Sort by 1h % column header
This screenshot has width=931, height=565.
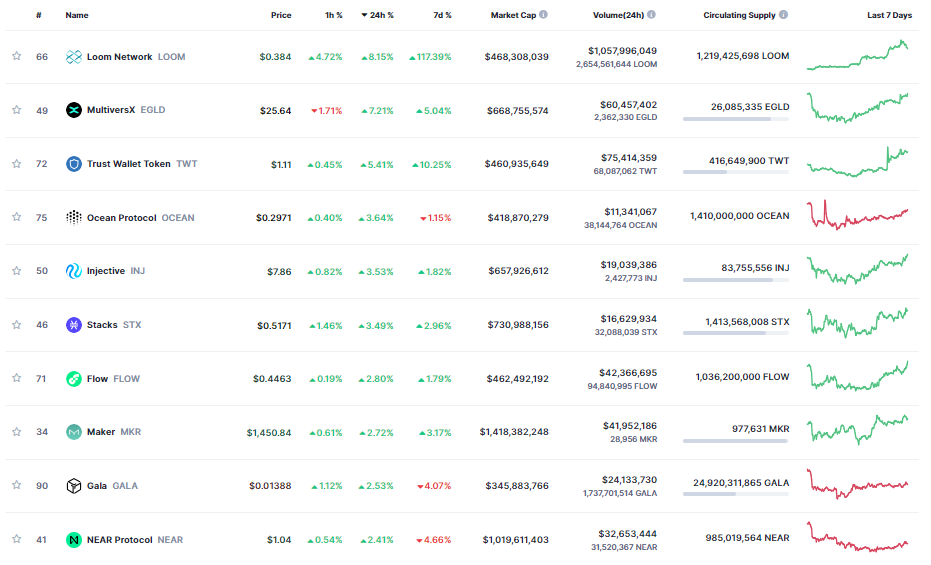point(334,15)
